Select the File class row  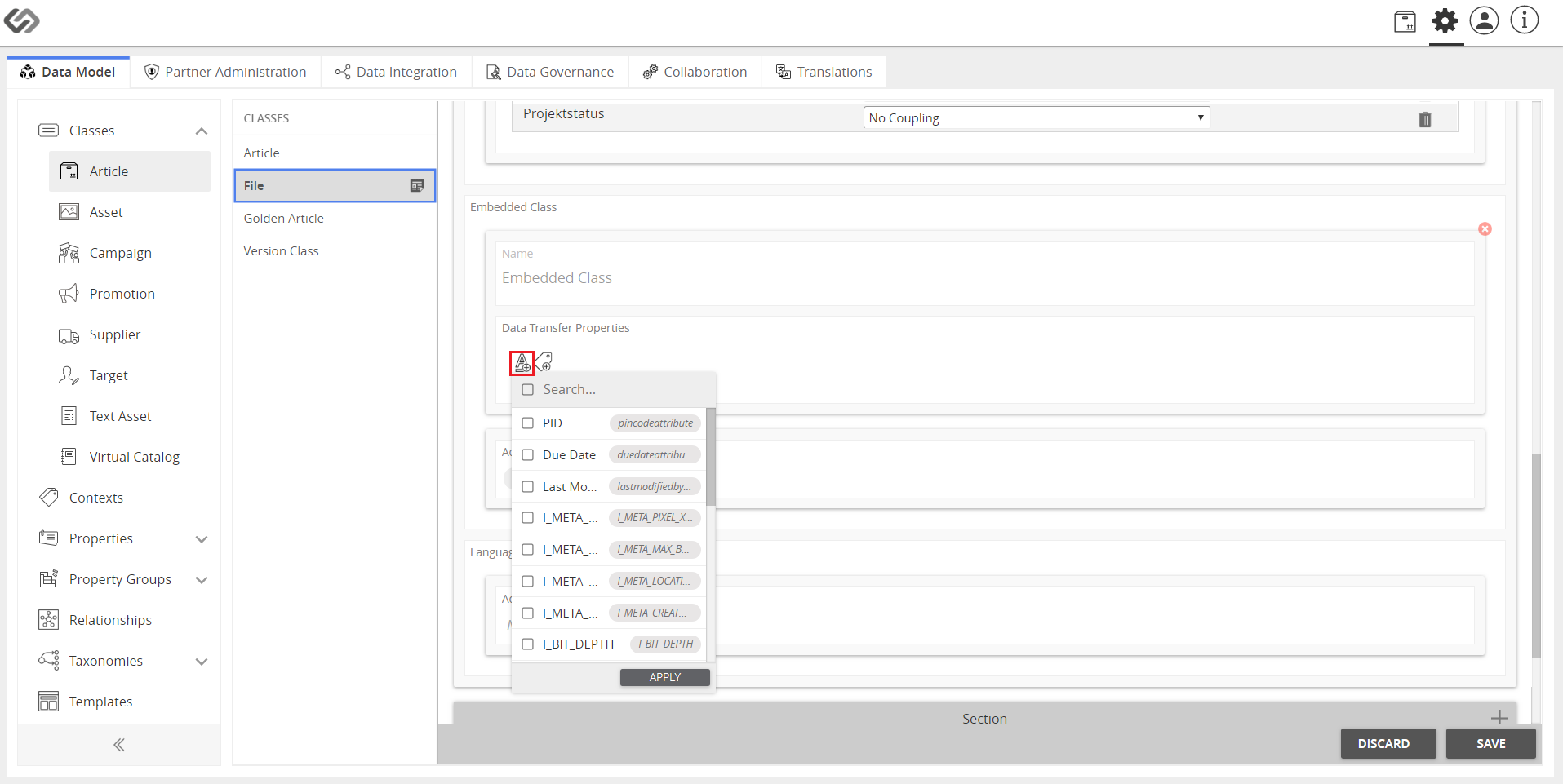[335, 186]
